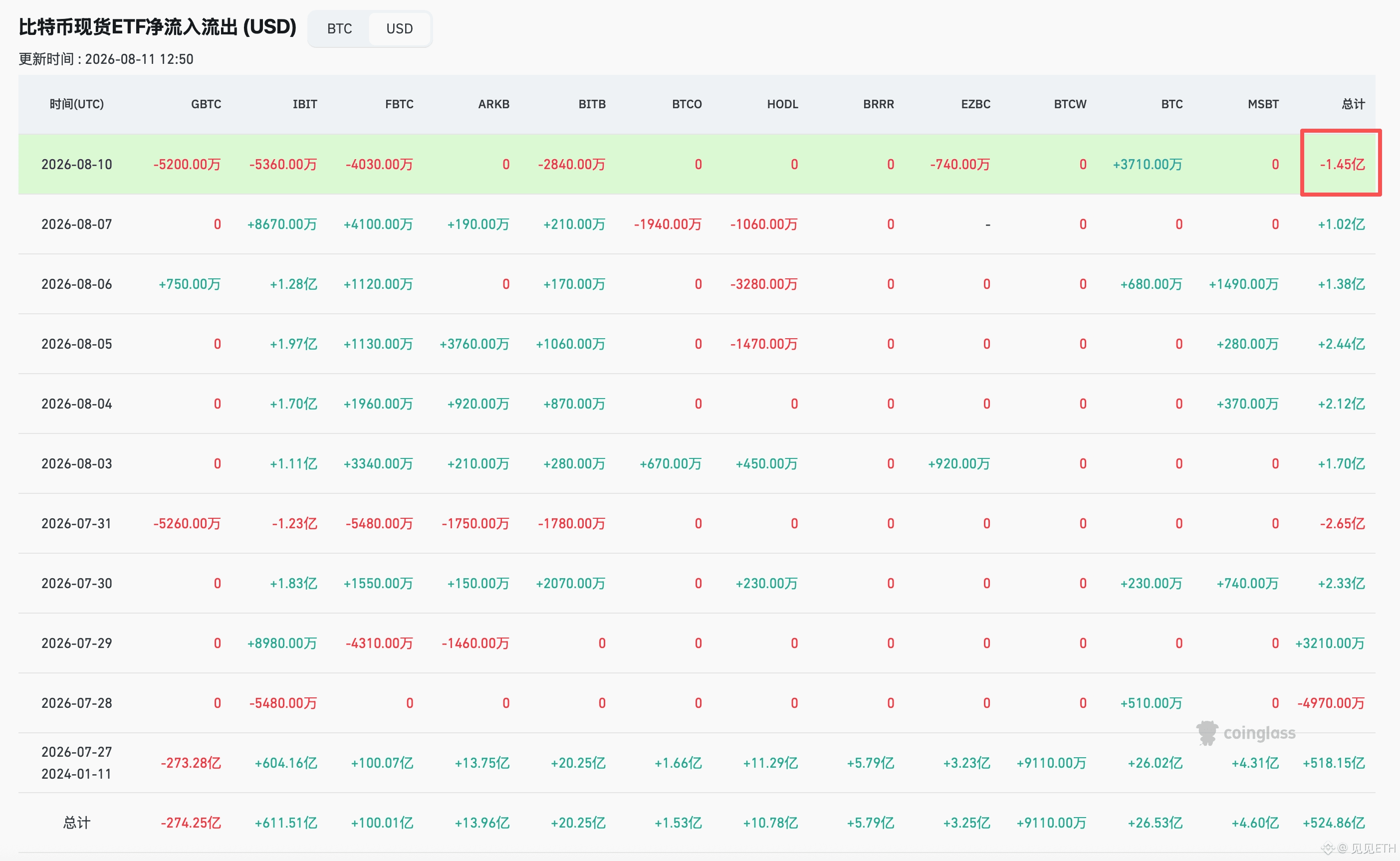Select the 2026-08-07 date row
The width and height of the screenshot is (1400, 861).
point(697,224)
